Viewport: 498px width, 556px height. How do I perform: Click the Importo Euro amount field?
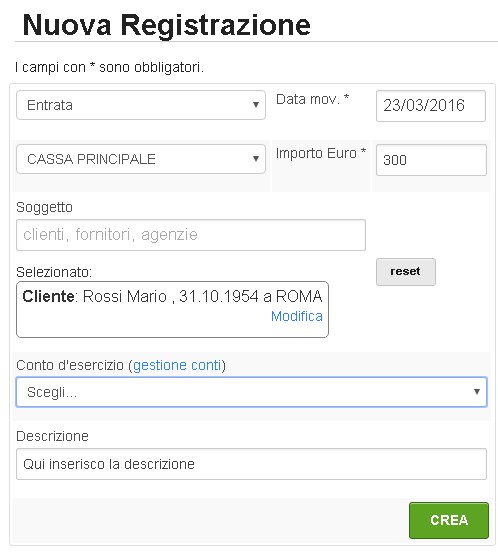[431, 160]
